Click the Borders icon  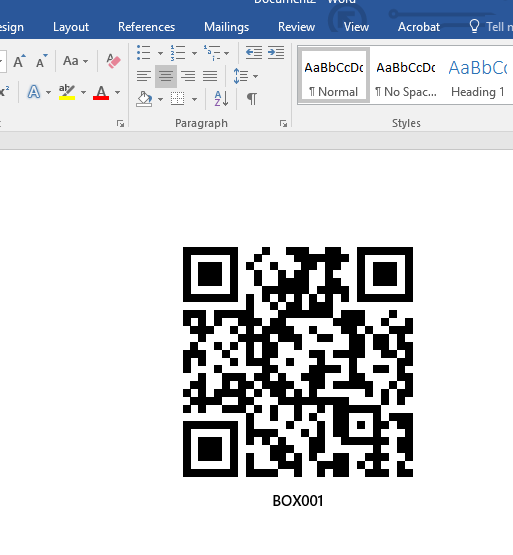[x=178, y=99]
